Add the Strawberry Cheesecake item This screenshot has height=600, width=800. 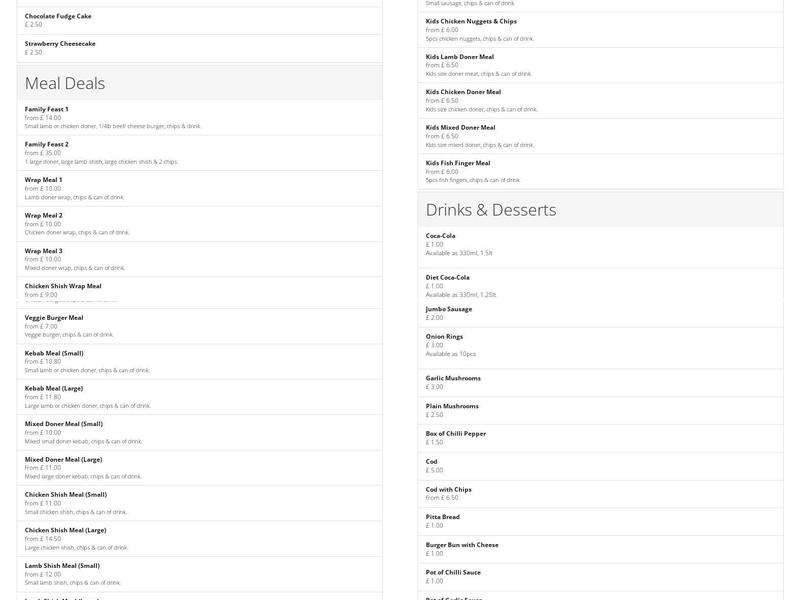[x=60, y=44]
